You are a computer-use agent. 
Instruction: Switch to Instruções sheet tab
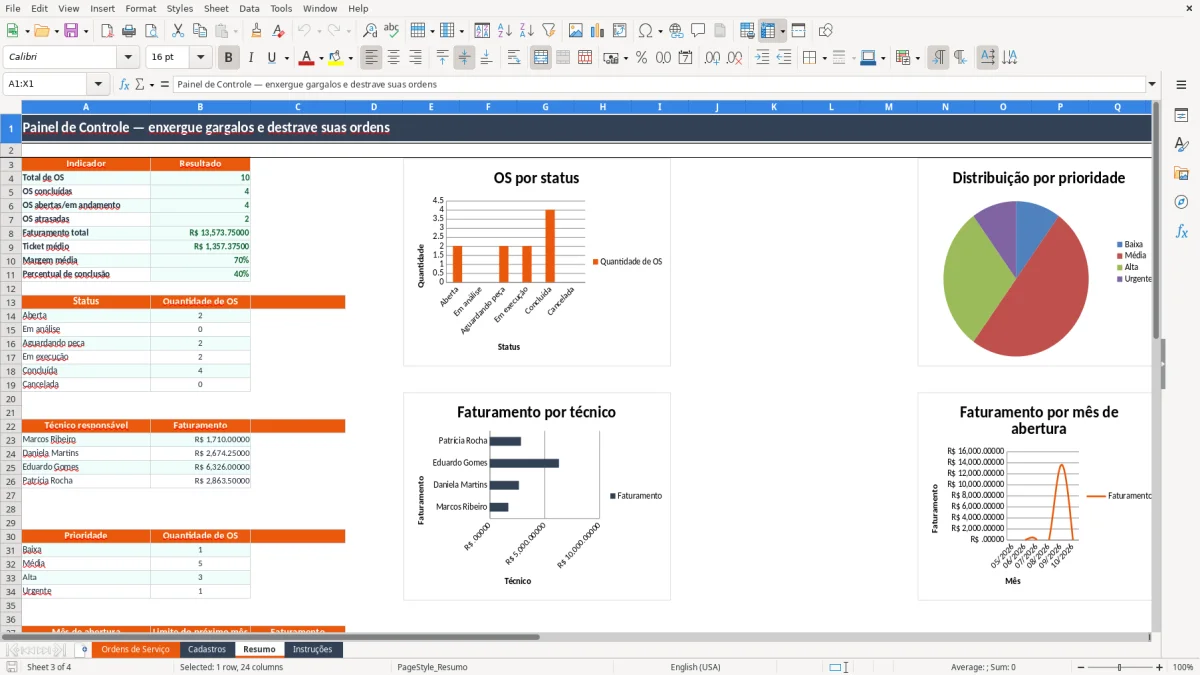click(x=313, y=649)
